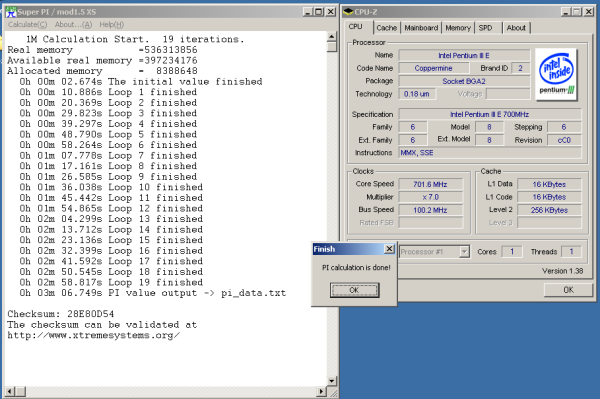Click the Multiplier value 'x 7.0'
Viewport: 600px width, 399px height.
[430, 197]
